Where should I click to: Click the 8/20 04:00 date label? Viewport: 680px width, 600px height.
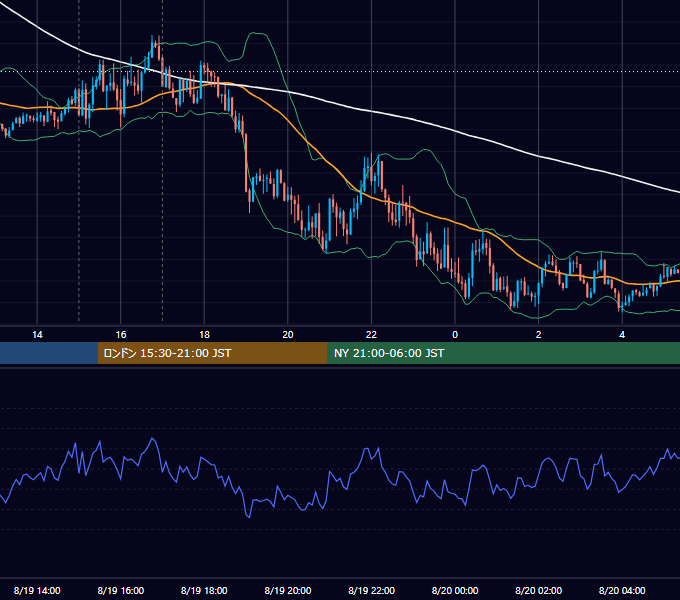[622, 590]
